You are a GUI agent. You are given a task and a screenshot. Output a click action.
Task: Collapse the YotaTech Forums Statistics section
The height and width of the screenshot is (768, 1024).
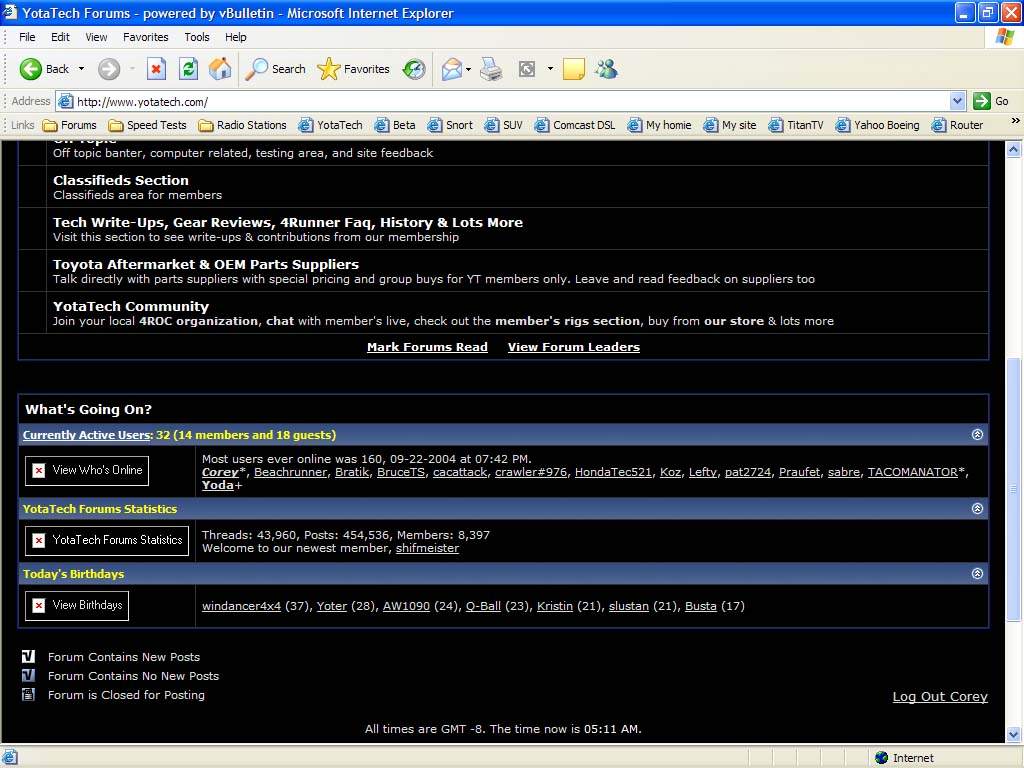point(977,508)
